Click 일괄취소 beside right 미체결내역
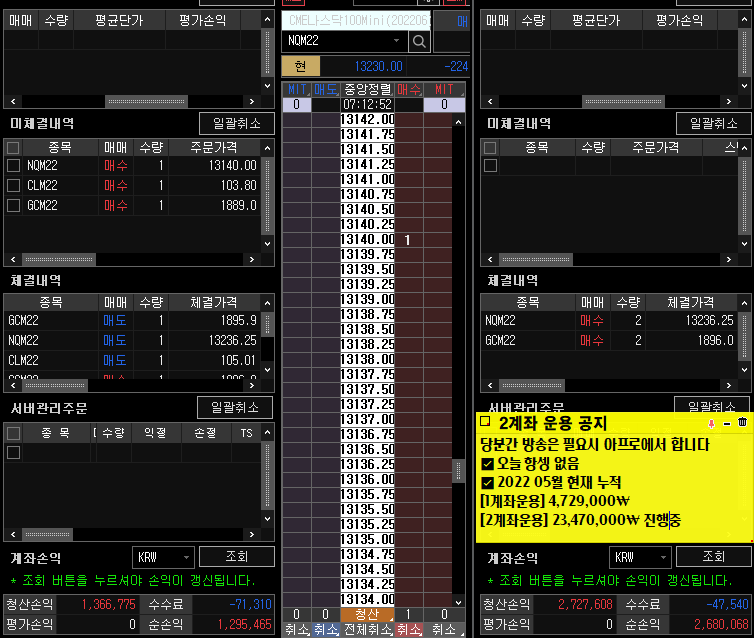Screen dimensions: 754x638 (714, 124)
